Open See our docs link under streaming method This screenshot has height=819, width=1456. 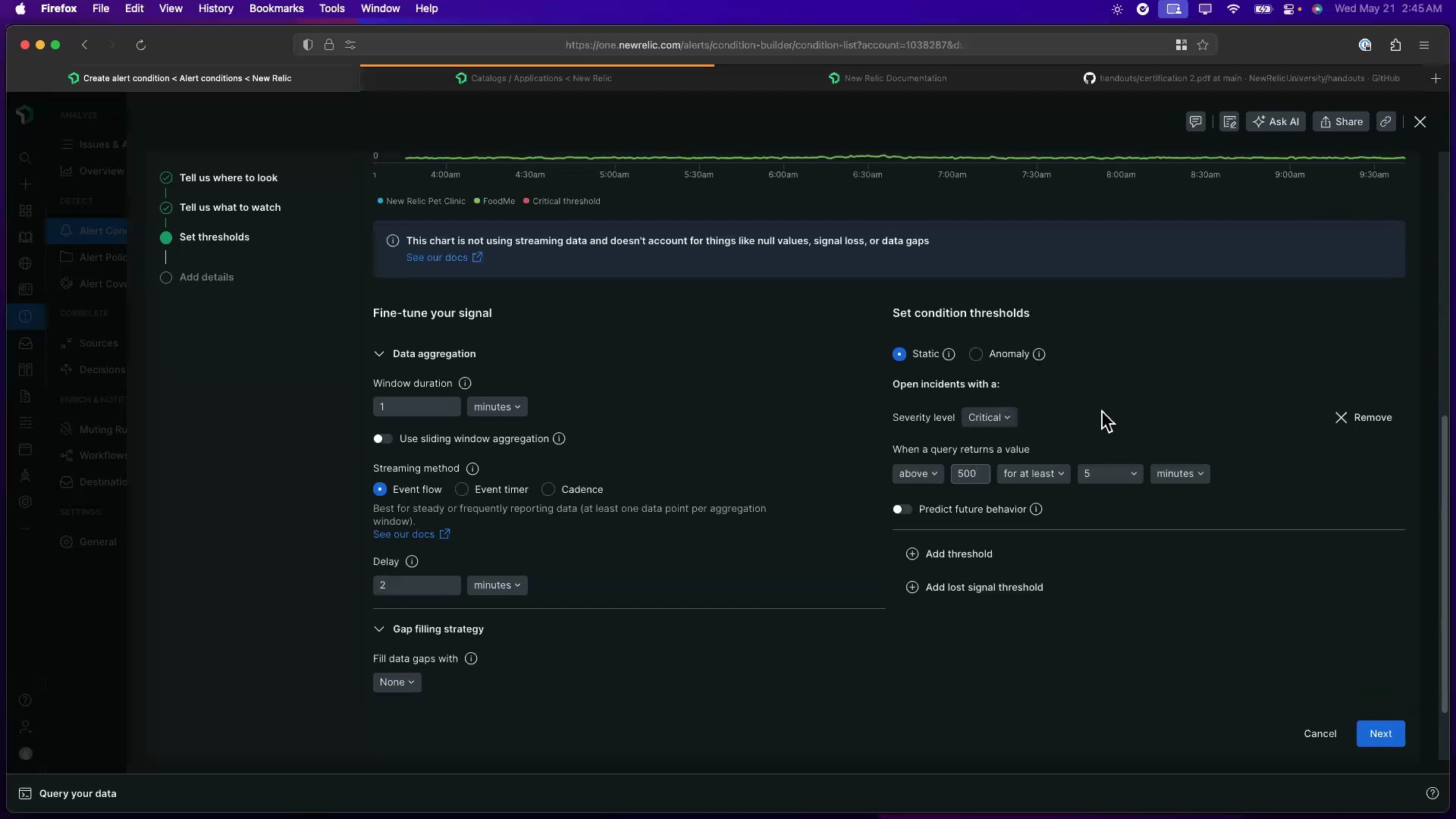411,535
